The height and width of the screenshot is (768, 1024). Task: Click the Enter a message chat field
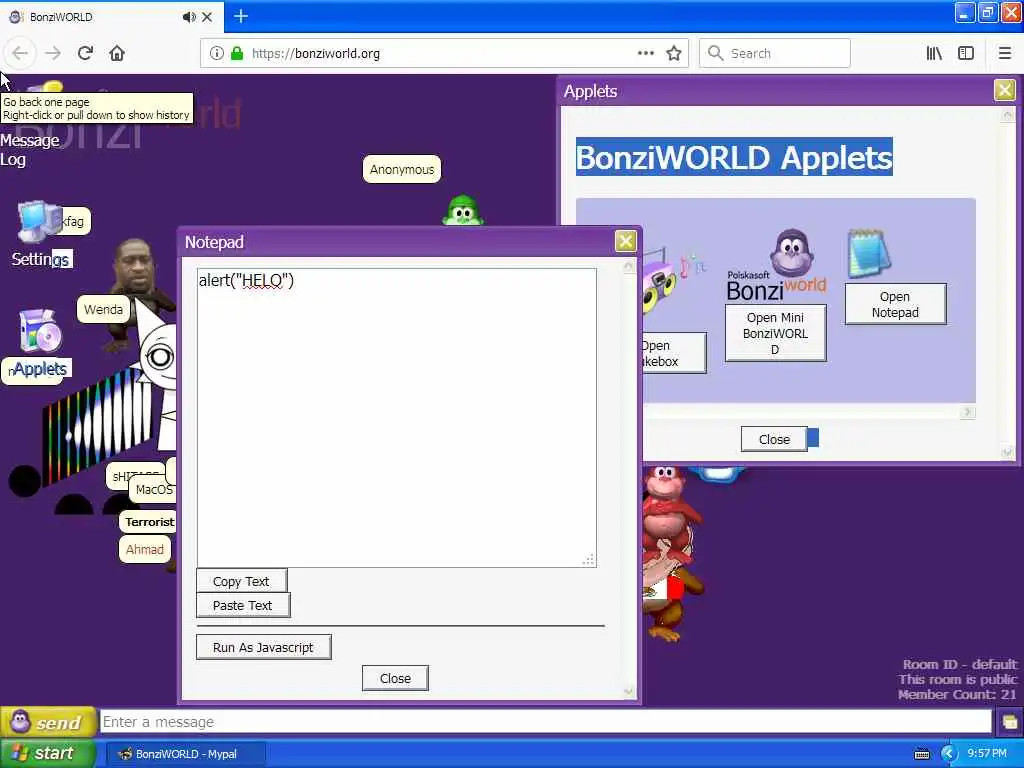[x=545, y=722]
